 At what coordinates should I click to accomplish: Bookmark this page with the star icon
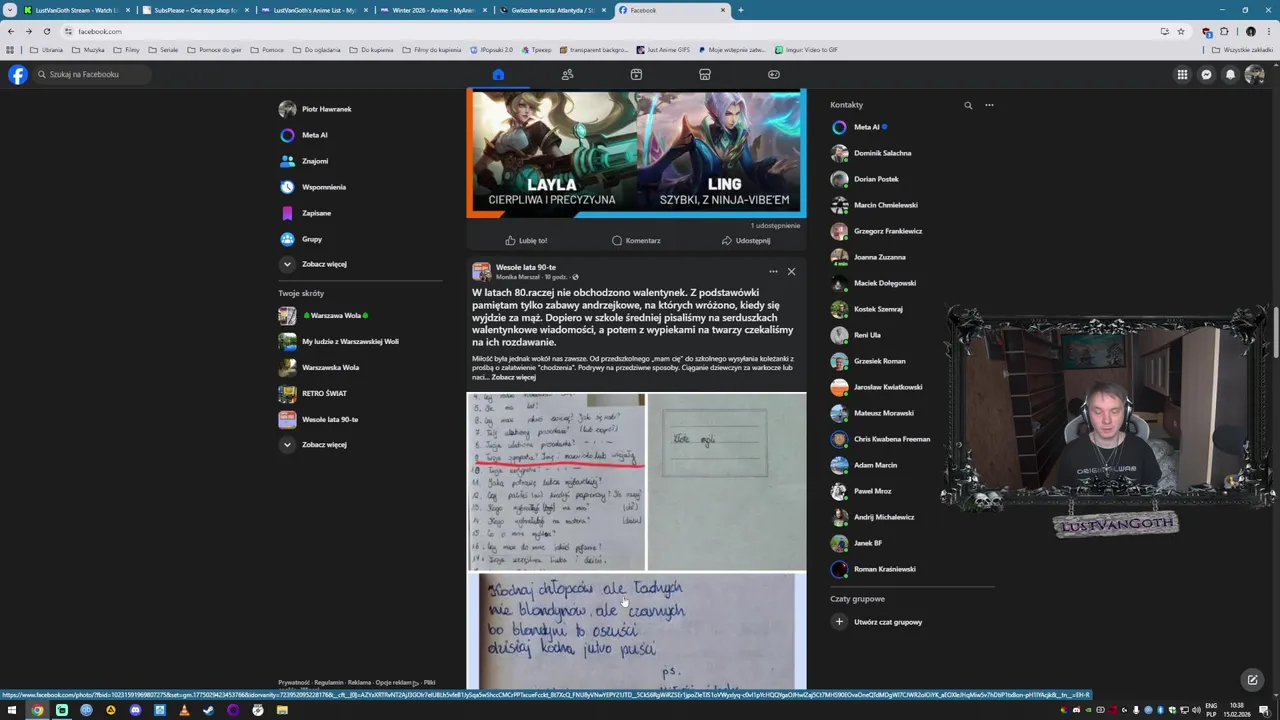click(x=1180, y=31)
